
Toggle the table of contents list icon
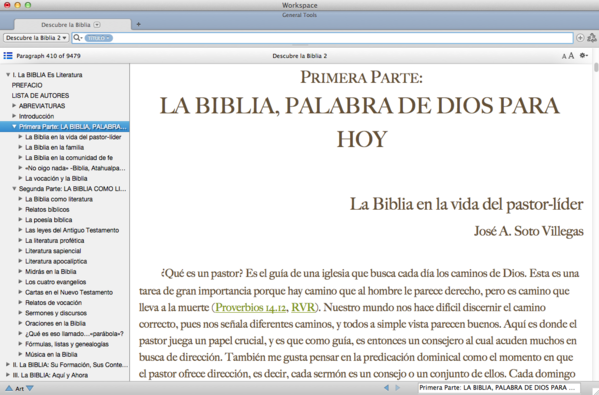click(8, 56)
